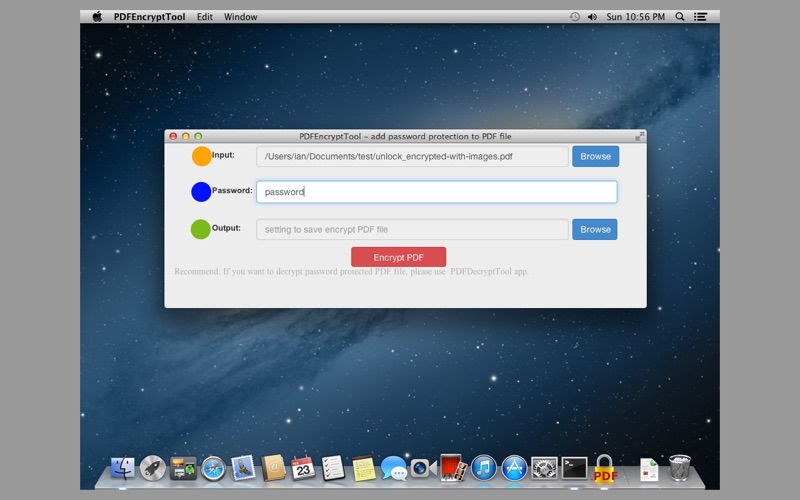Open Calendar icon showing 23
The width and height of the screenshot is (800, 500).
(303, 468)
